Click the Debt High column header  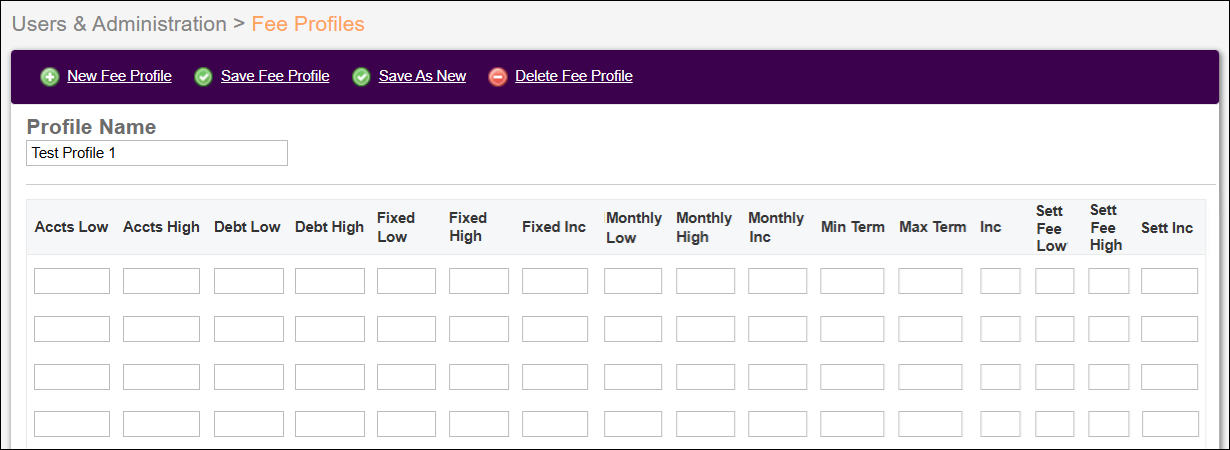point(329,227)
